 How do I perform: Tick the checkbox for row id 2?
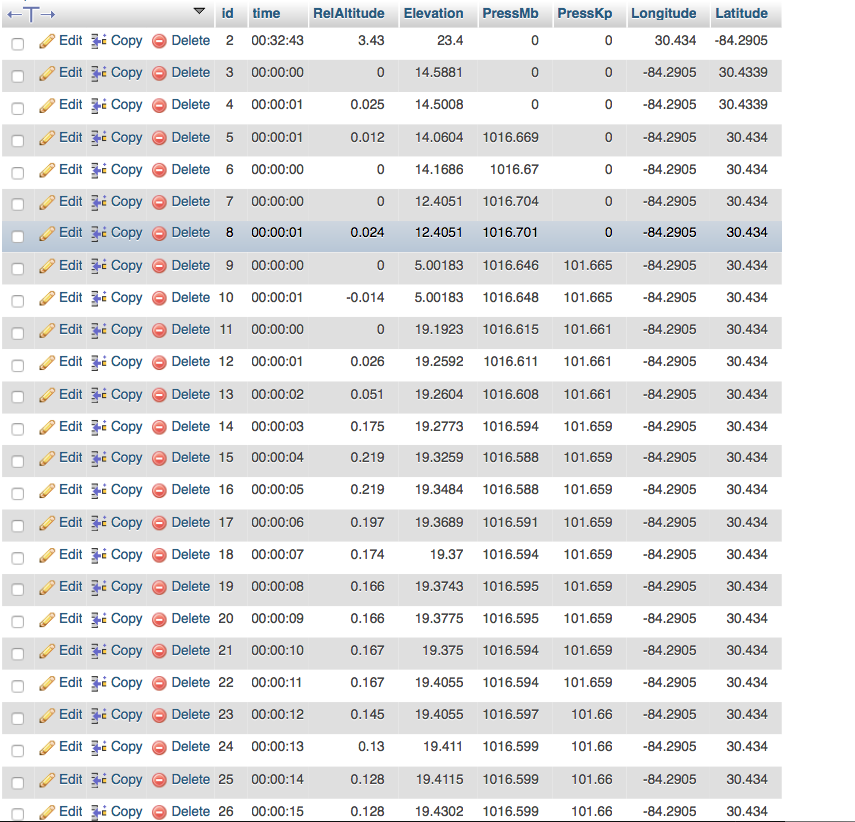tap(18, 44)
